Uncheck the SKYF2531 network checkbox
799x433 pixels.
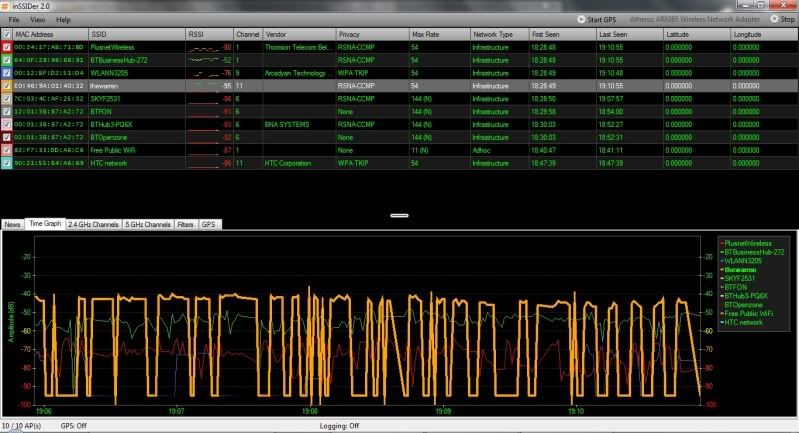tap(6, 99)
